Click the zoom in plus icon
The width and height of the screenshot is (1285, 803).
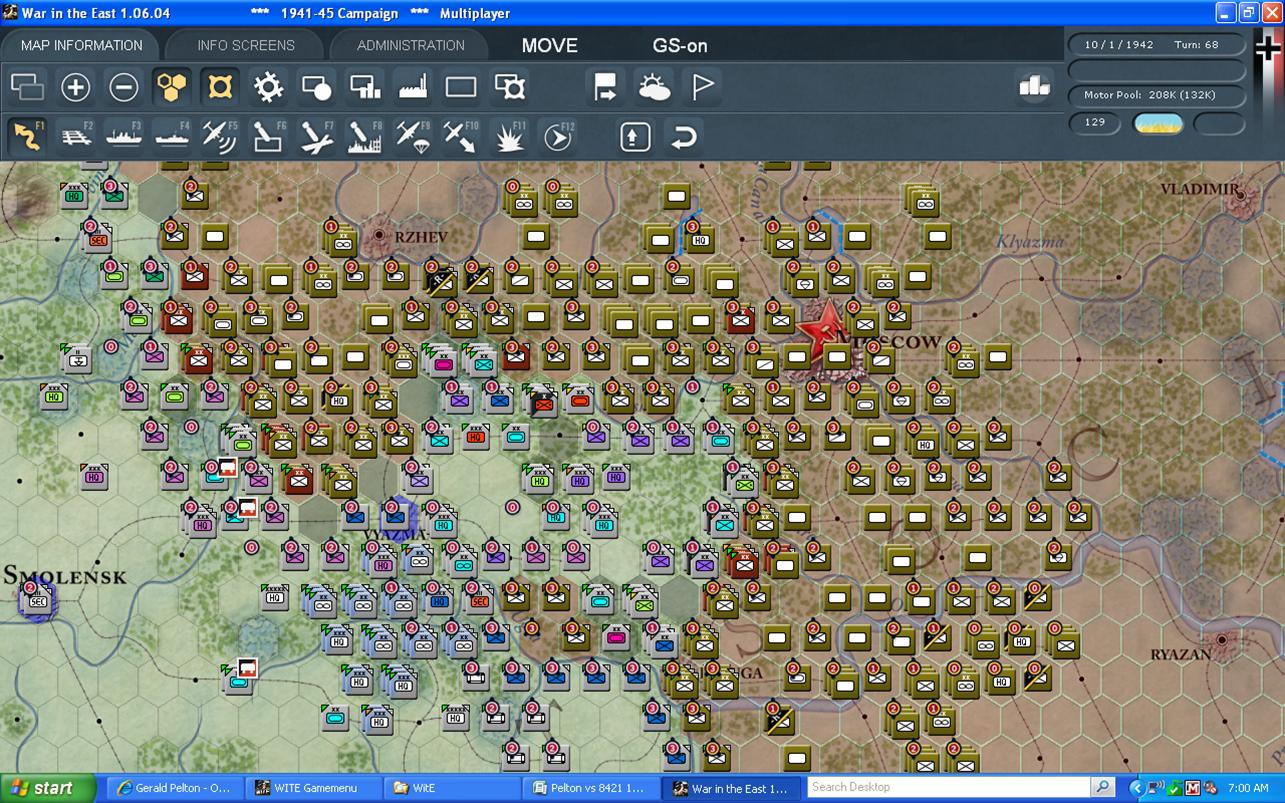point(75,88)
